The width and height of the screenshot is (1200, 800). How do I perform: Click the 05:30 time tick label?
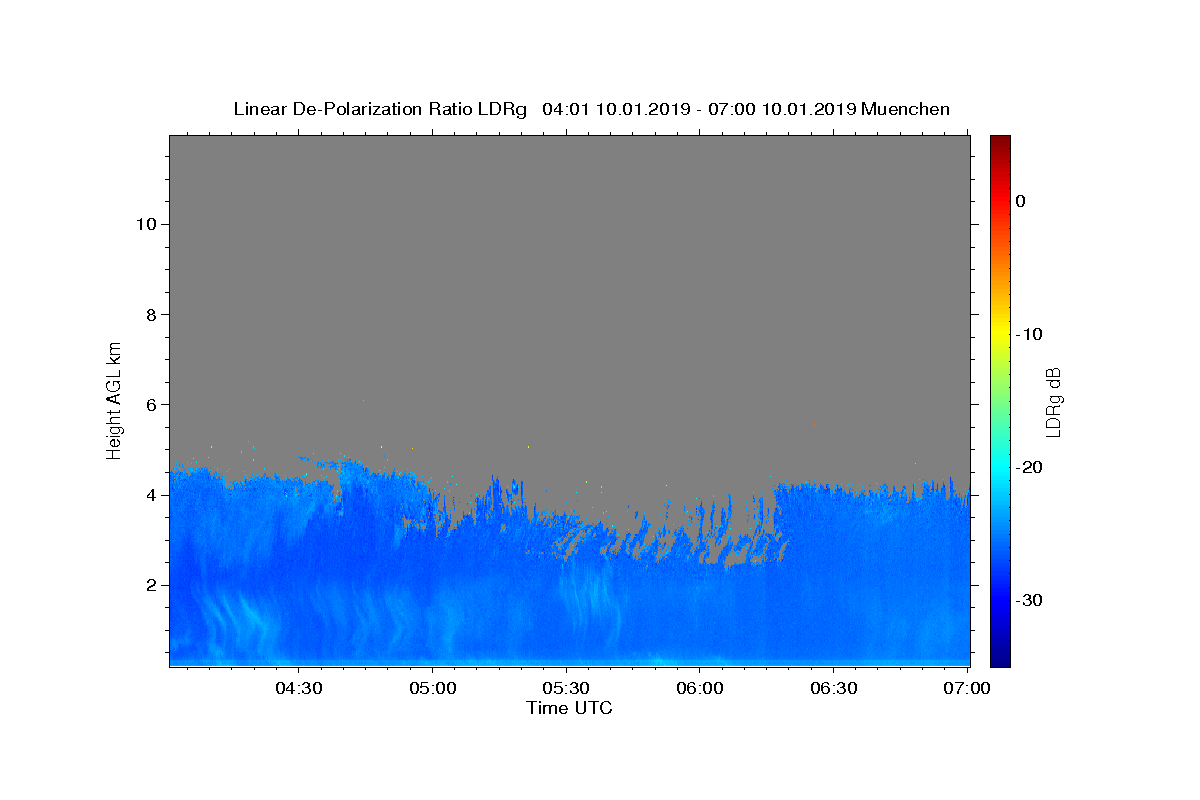tap(566, 688)
